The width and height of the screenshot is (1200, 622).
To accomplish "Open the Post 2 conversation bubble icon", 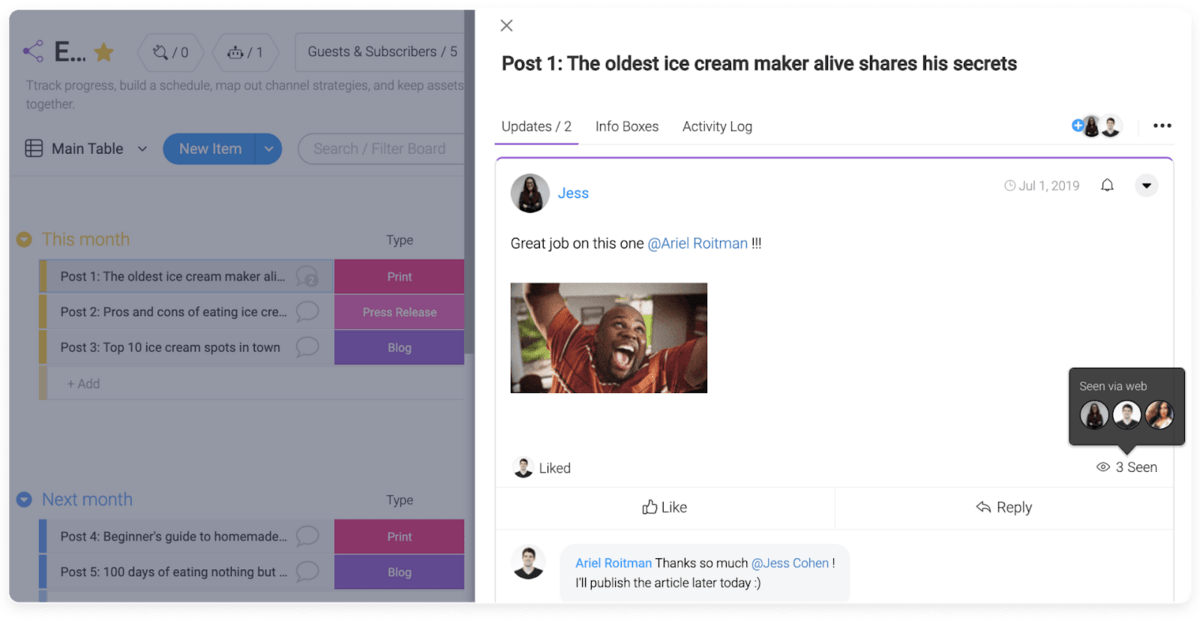I will (x=308, y=312).
